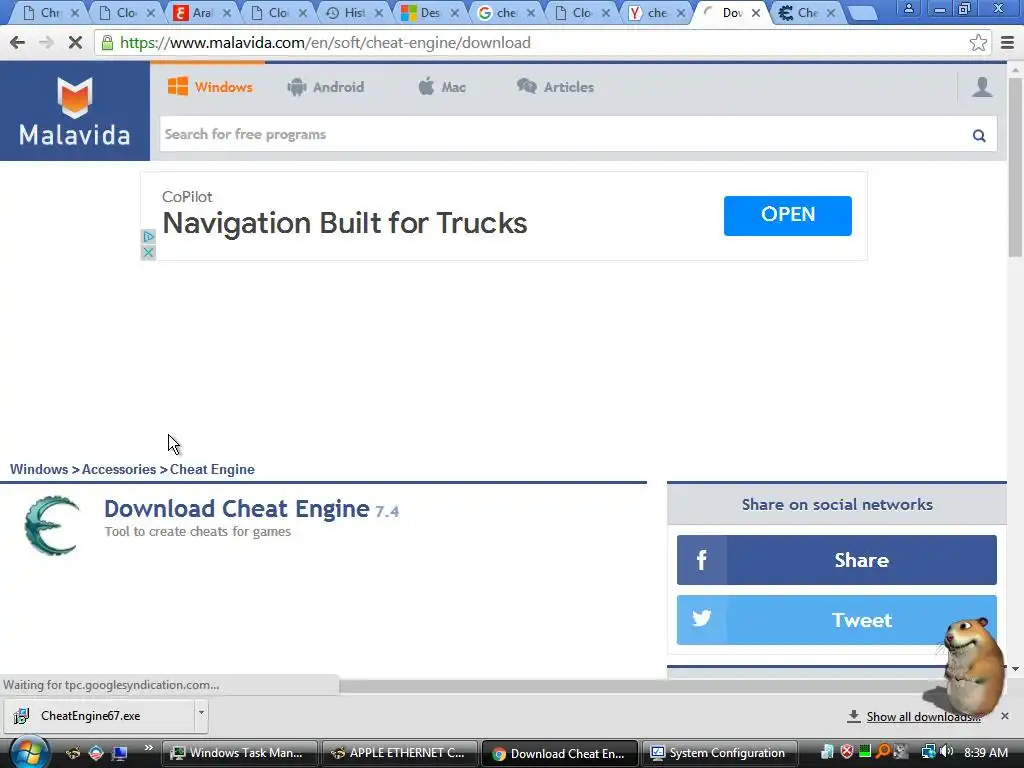Viewport: 1024px width, 768px height.
Task: Close the downloads bar
Action: pyautogui.click(x=1004, y=716)
